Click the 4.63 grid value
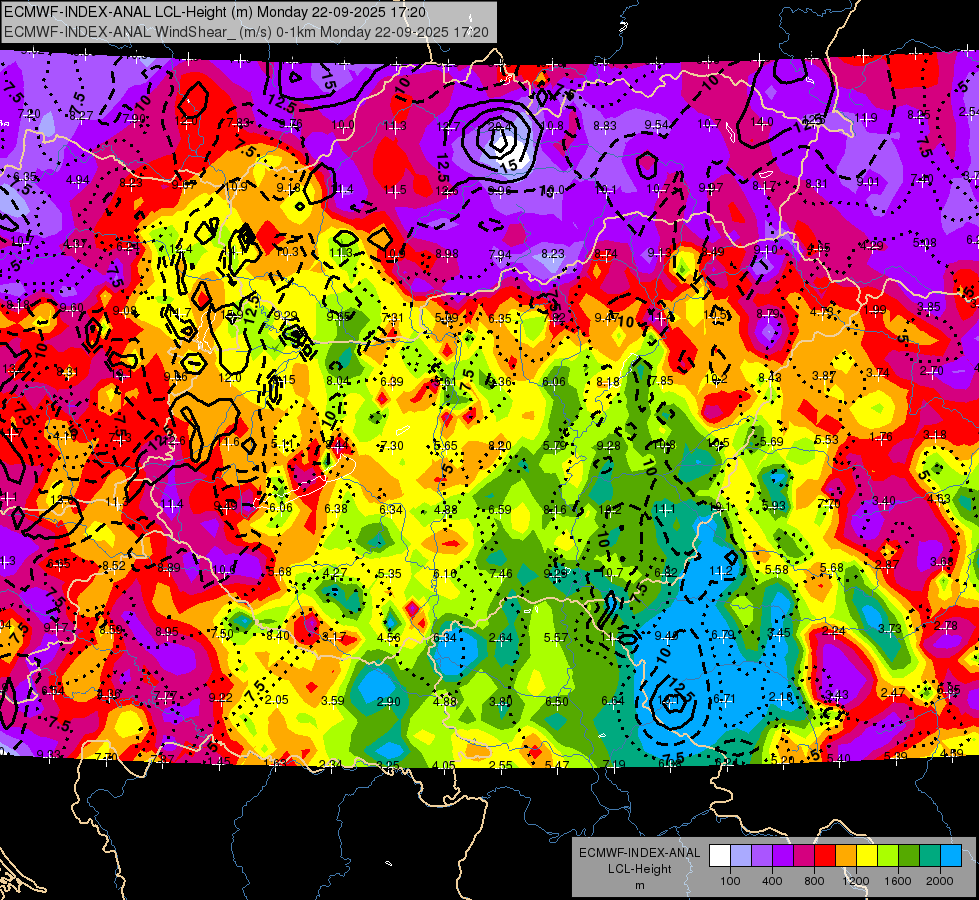 coord(938,498)
